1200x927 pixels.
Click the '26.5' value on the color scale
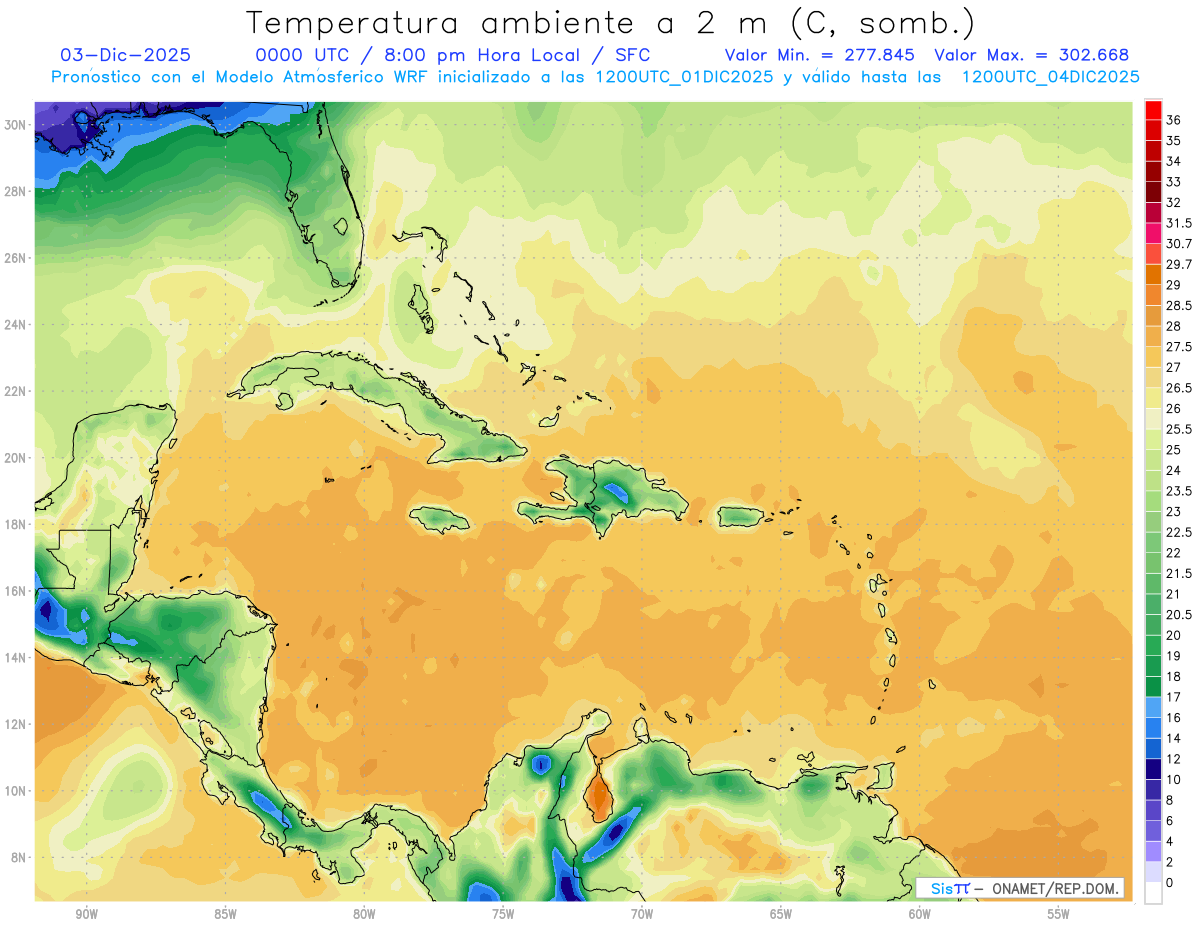[x=1179, y=388]
